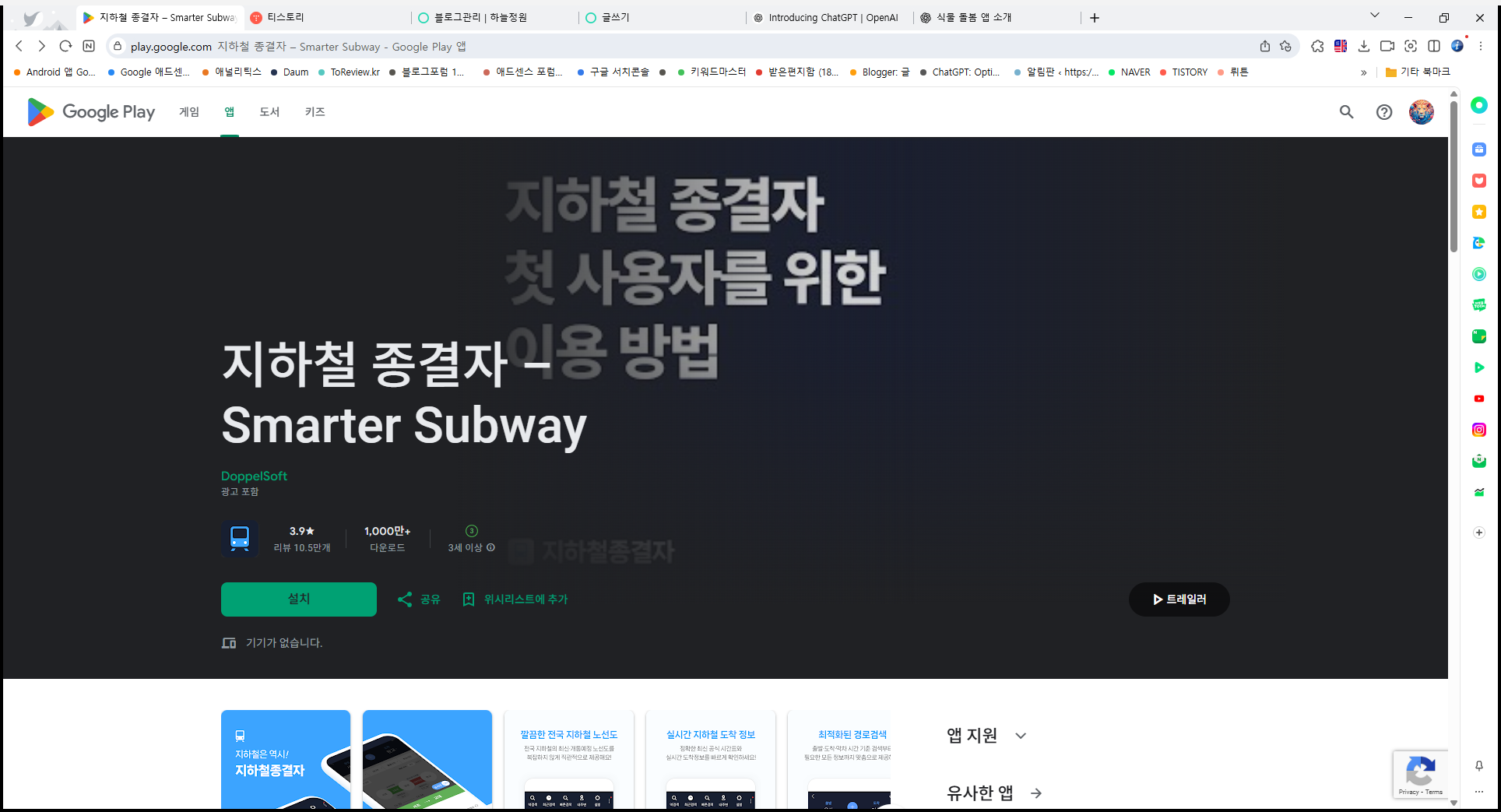Switch to 블로그관리 | 하늘정원 tab
The height and width of the screenshot is (812, 1501).
tap(495, 17)
